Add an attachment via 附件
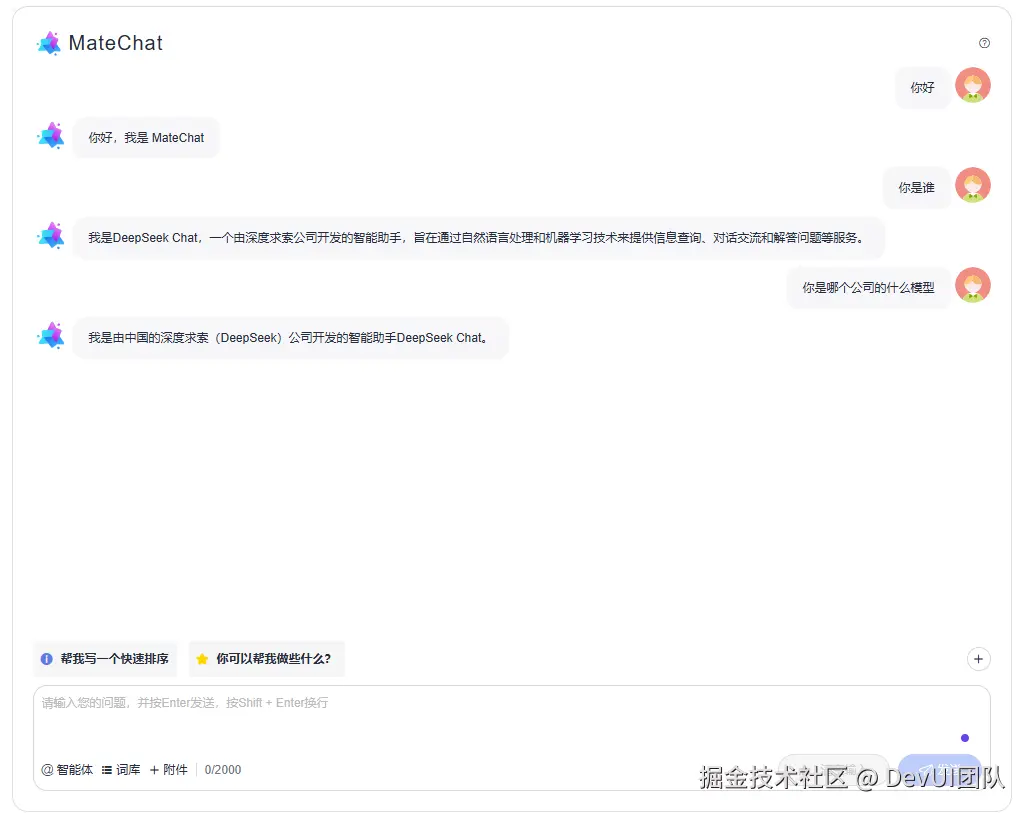Viewport: 1028px width, 814px height. coord(169,769)
